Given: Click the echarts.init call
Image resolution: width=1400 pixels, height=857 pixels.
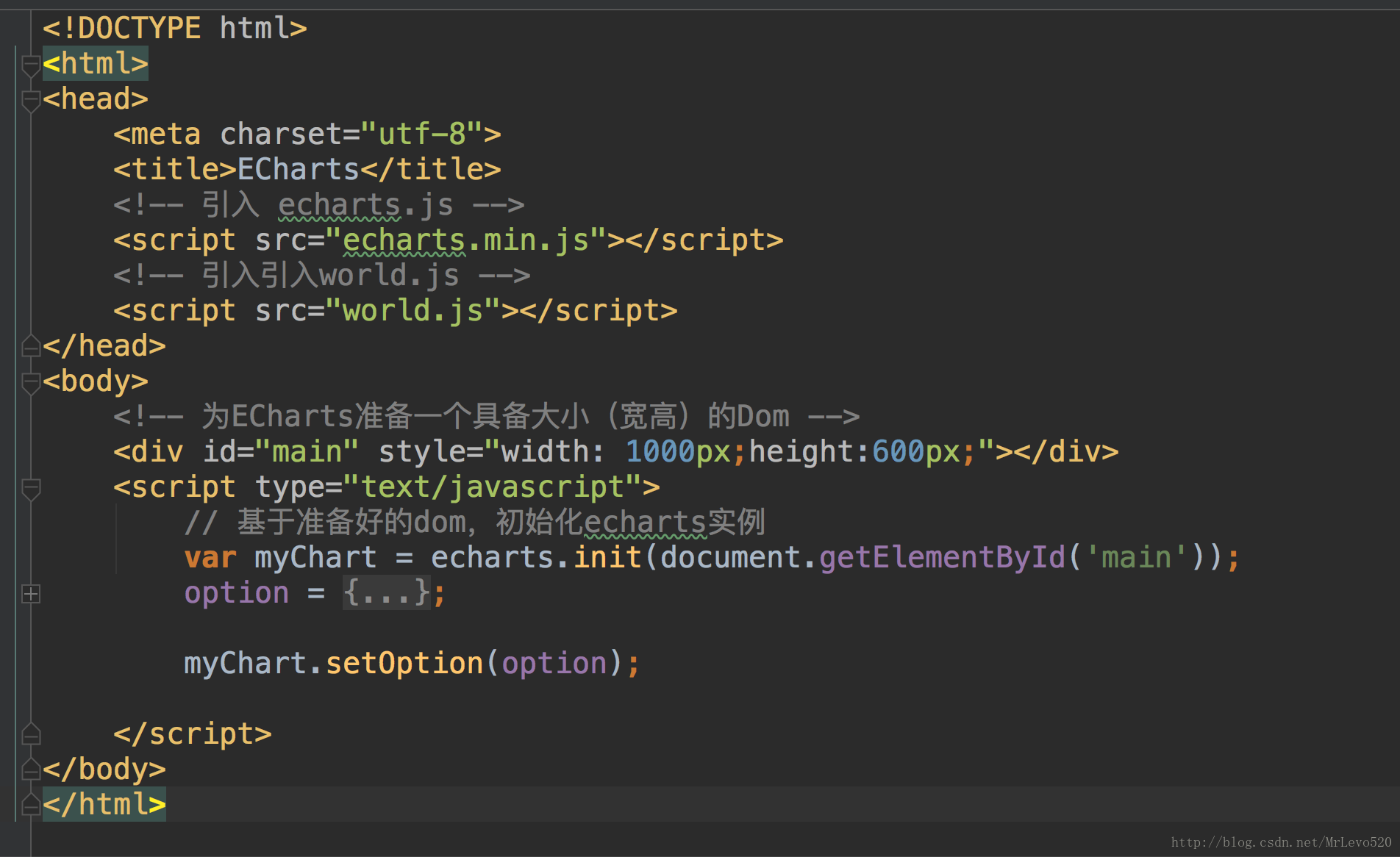Looking at the screenshot, I should [x=537, y=557].
